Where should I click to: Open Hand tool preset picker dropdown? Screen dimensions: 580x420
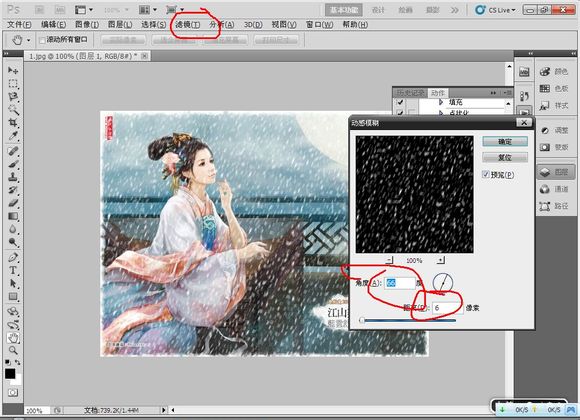28,40
